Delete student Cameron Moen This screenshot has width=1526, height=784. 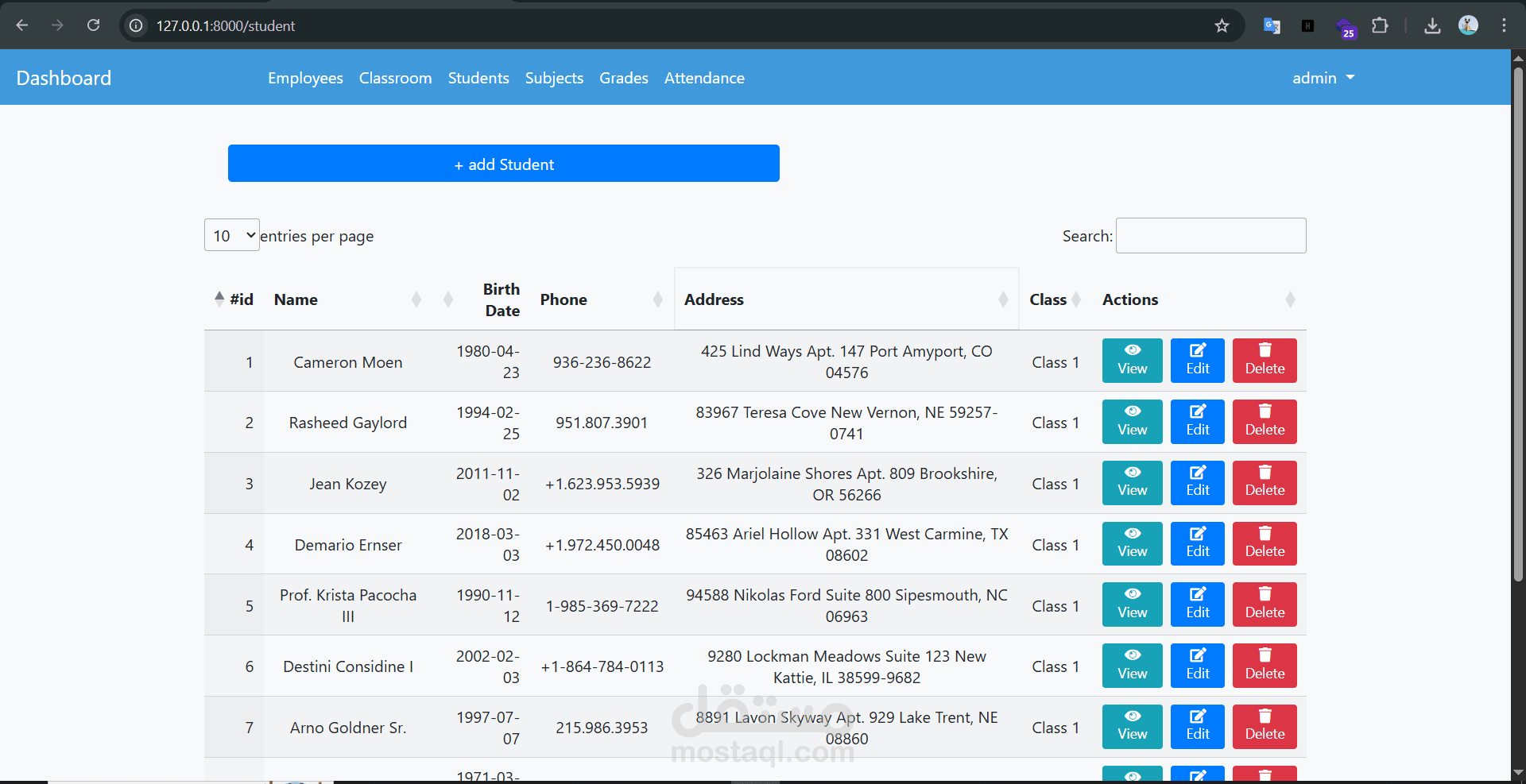pyautogui.click(x=1265, y=361)
